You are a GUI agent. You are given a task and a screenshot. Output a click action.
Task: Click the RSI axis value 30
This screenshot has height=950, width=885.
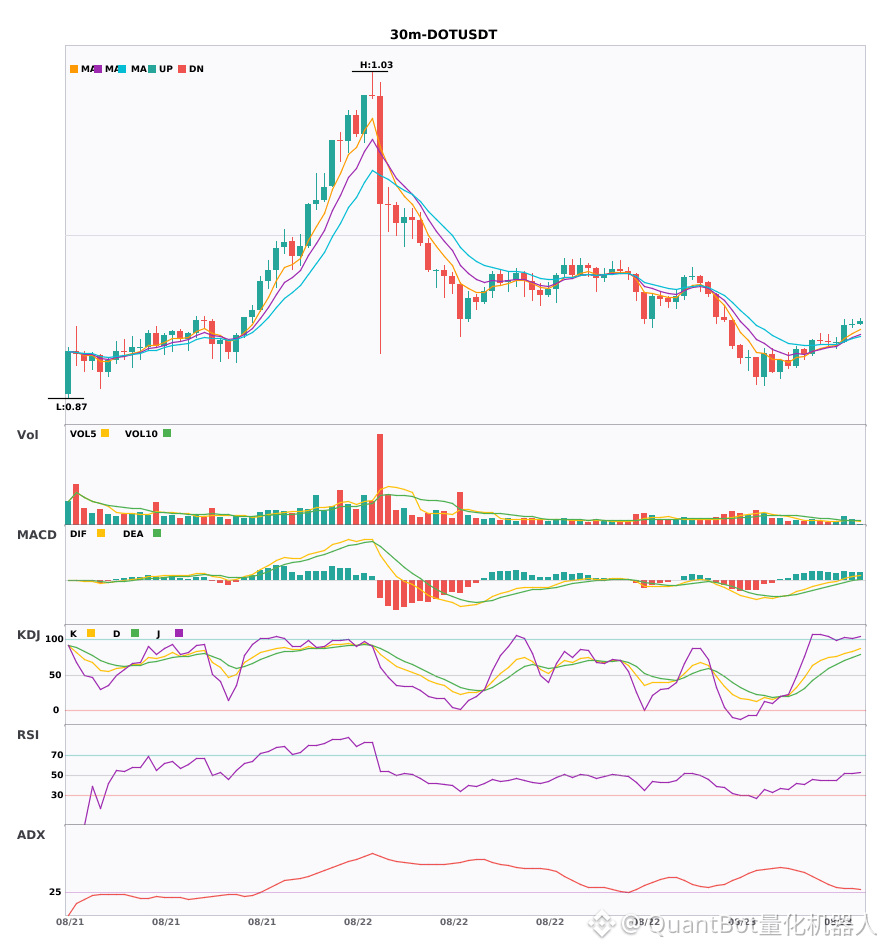coord(57,795)
